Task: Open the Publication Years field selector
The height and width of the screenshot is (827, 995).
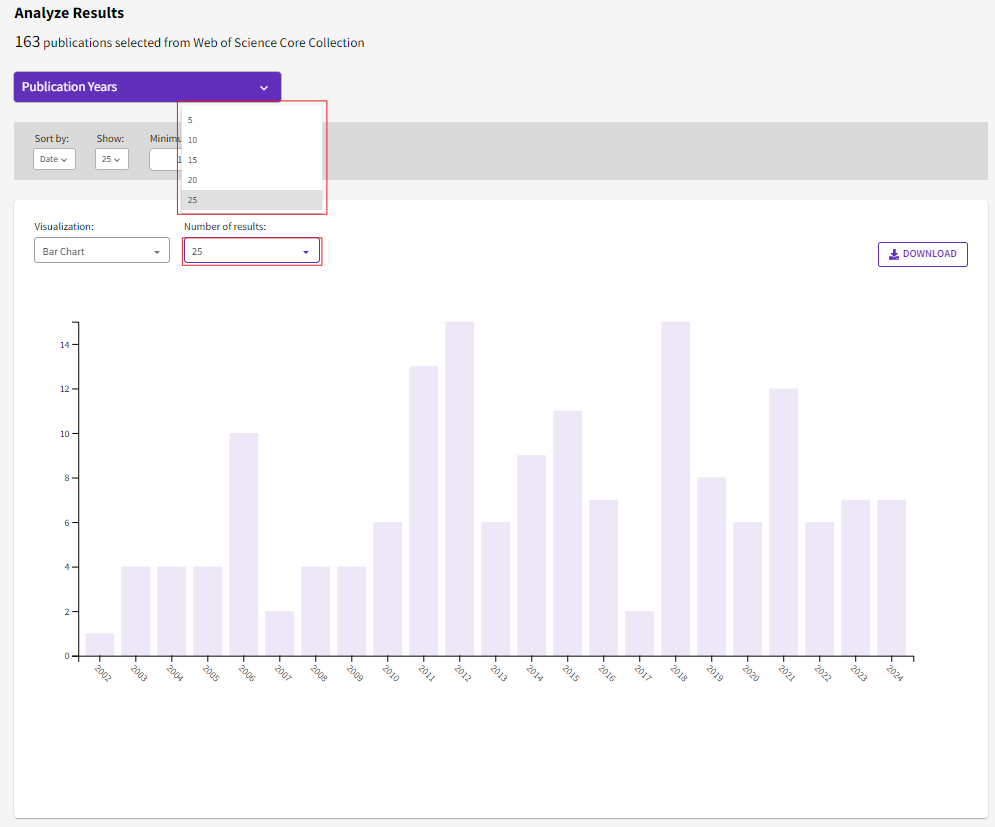Action: click(147, 87)
